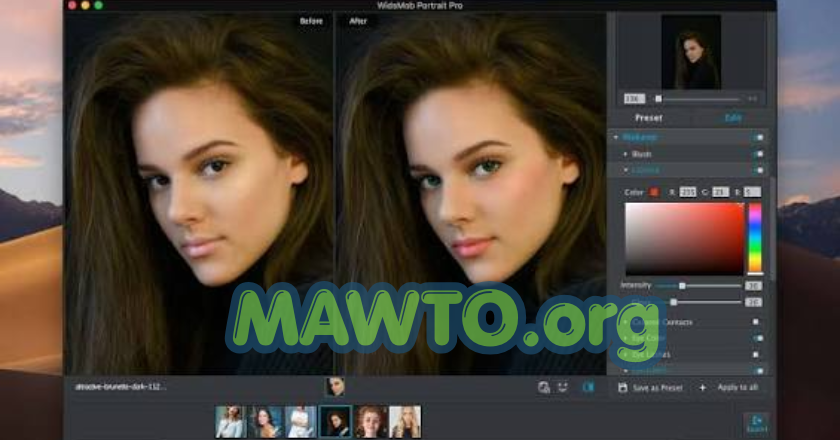The width and height of the screenshot is (840, 440).
Task: Select the curly red-haired filmstrip photo
Action: 370,422
